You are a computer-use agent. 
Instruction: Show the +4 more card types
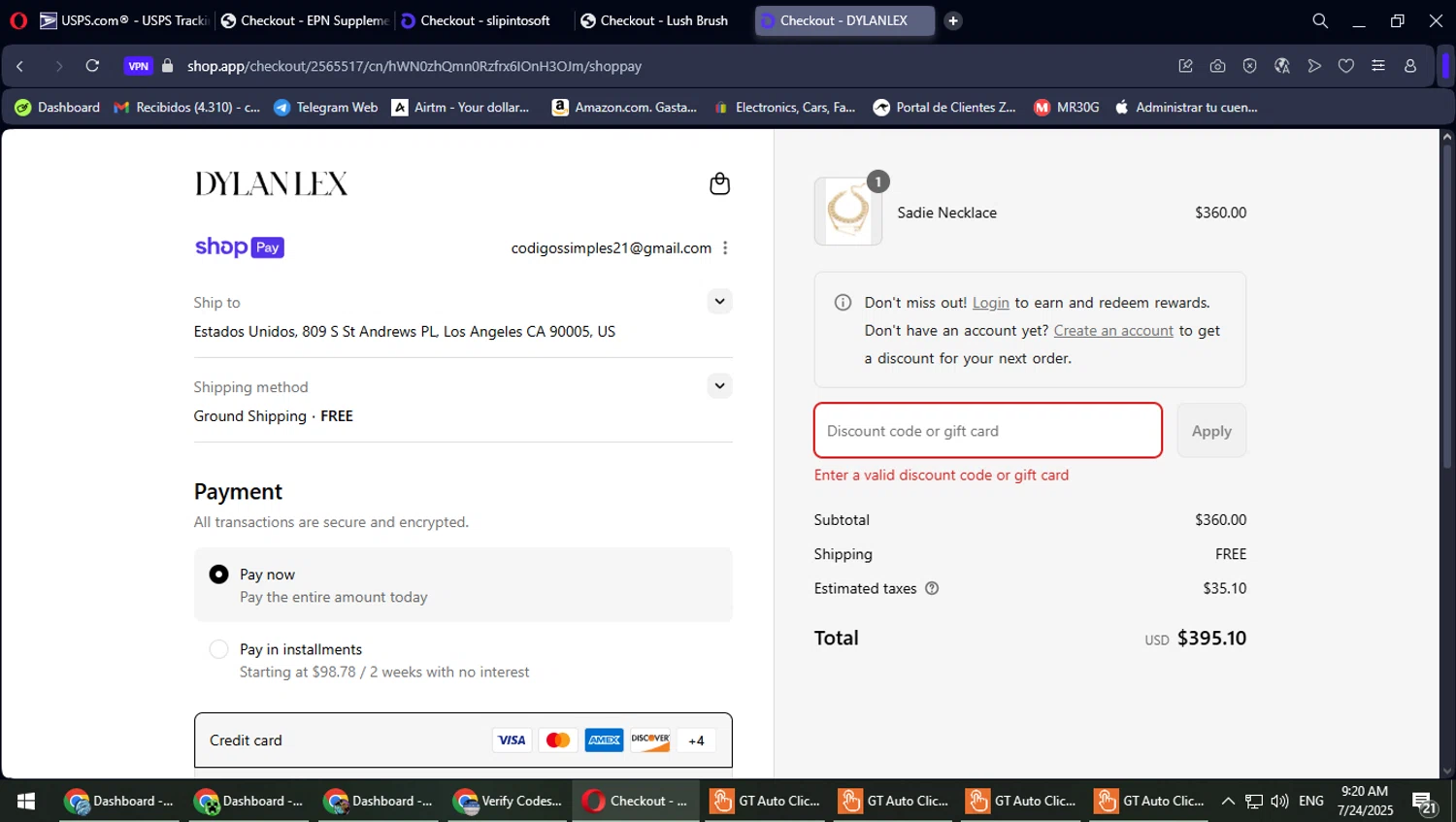coord(696,740)
